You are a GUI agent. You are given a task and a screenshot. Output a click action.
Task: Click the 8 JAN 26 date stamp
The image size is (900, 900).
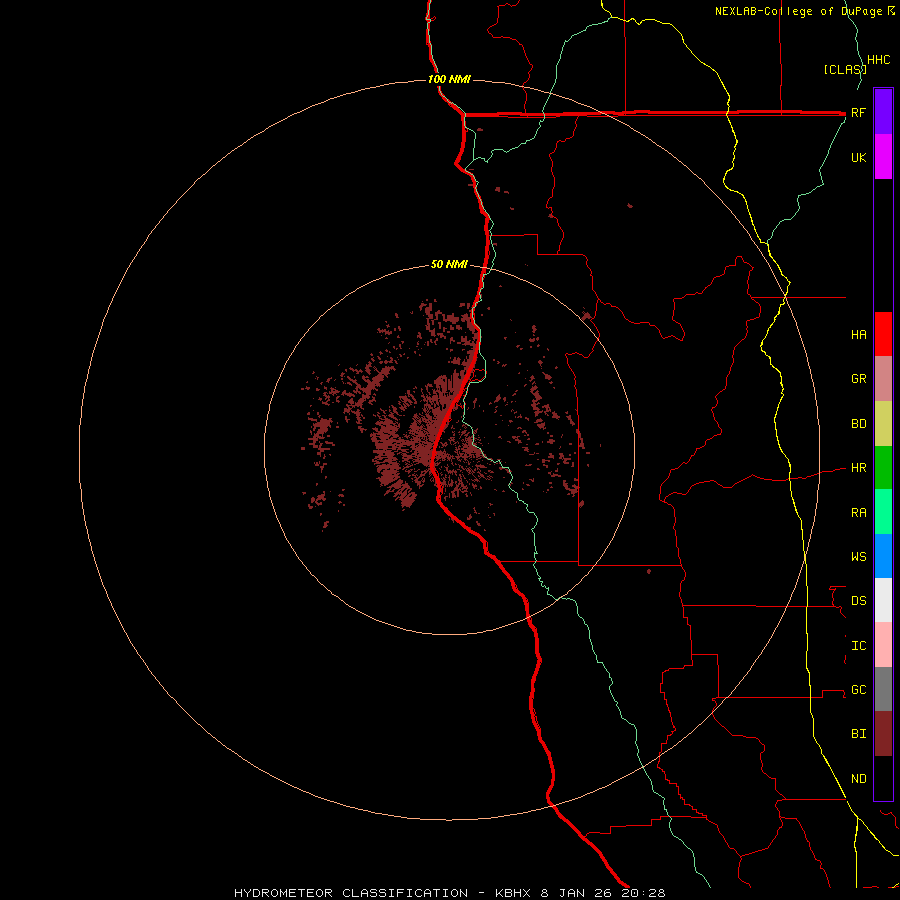pyautogui.click(x=576, y=893)
